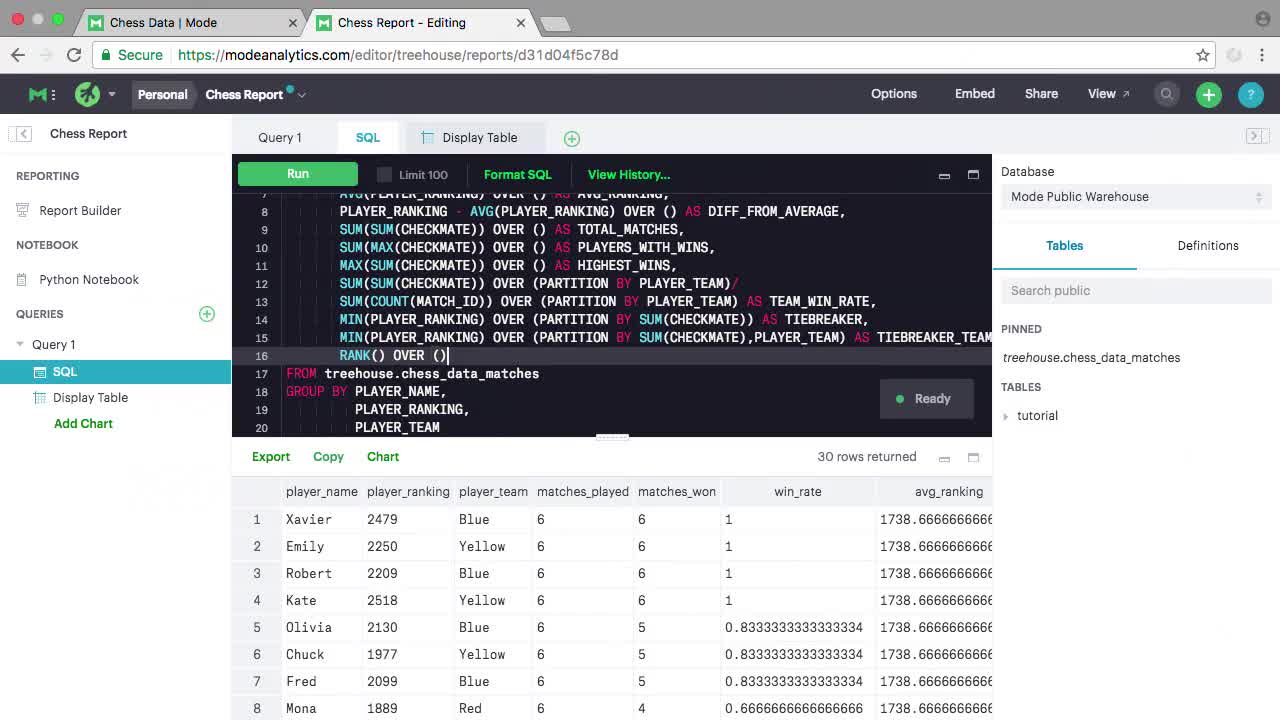Click the Mona cell in row 8
Screen dimensions: 1280x720
301,709
